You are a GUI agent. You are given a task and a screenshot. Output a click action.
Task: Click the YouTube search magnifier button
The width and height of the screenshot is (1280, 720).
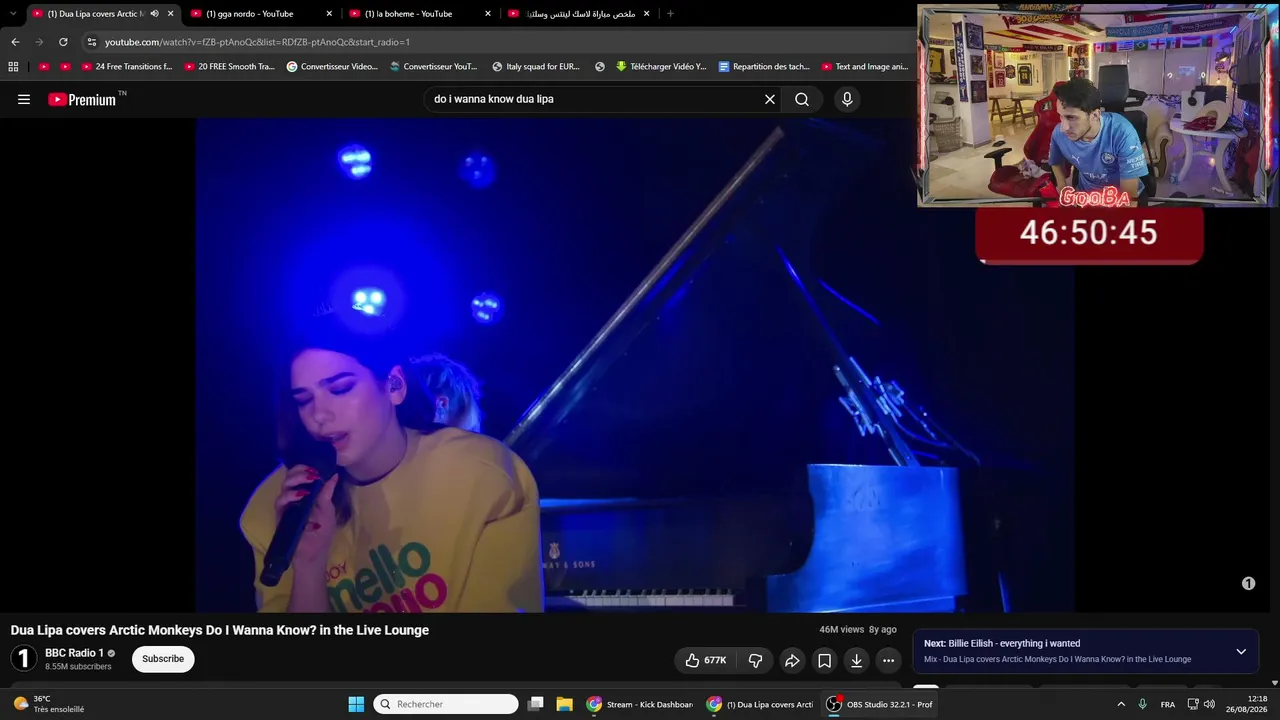pyautogui.click(x=802, y=99)
